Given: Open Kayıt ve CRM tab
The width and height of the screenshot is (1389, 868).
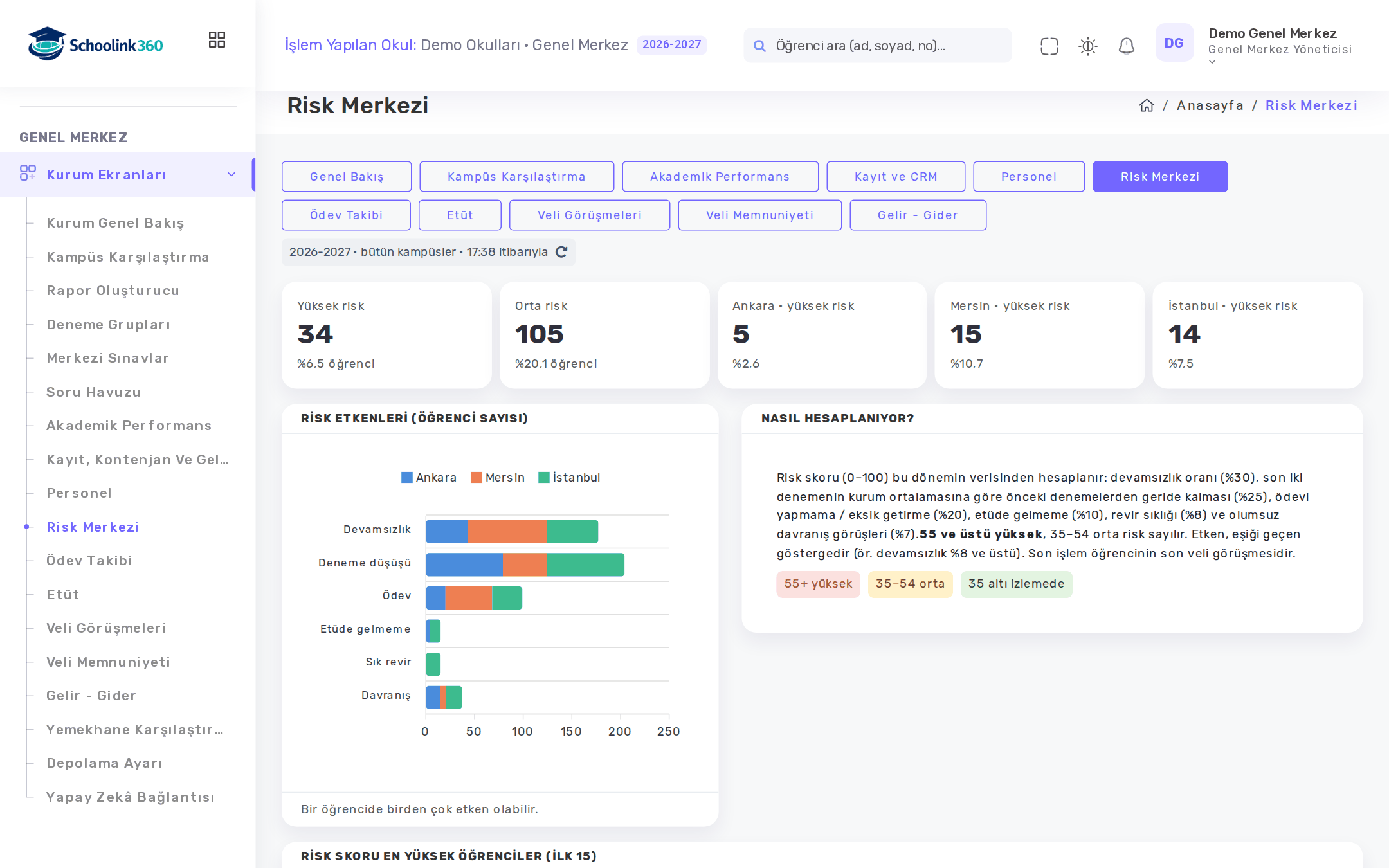Looking at the screenshot, I should tap(896, 176).
